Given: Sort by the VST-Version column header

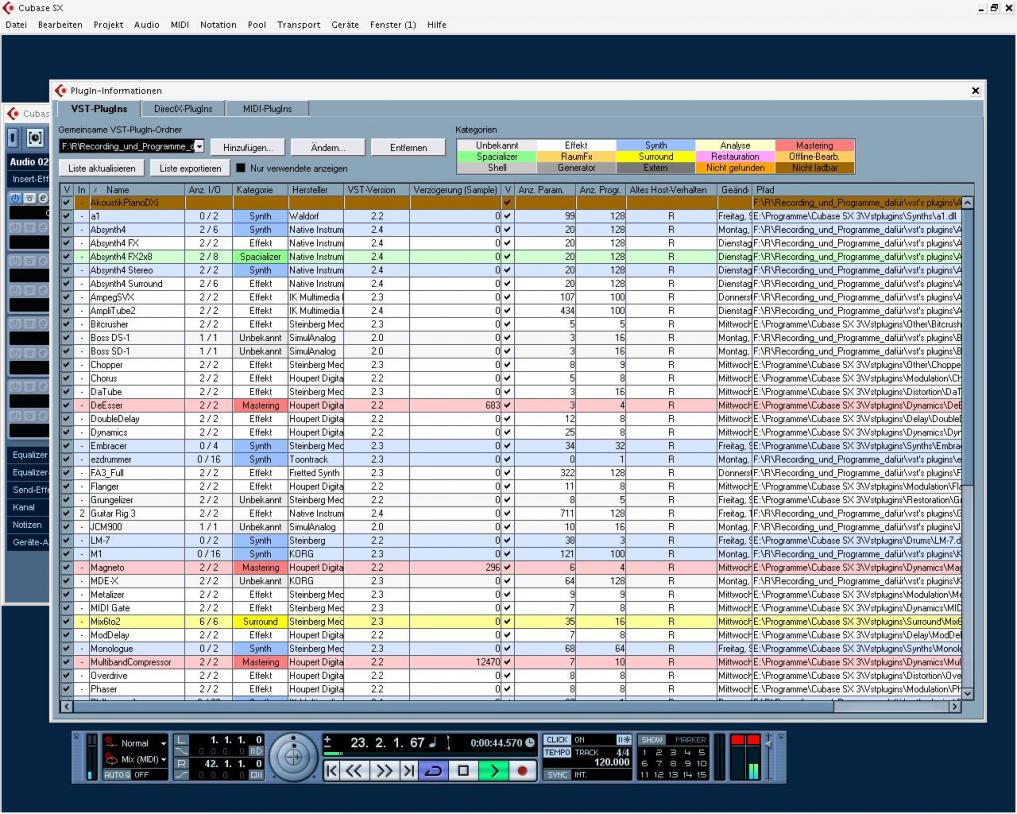Looking at the screenshot, I should (377, 190).
